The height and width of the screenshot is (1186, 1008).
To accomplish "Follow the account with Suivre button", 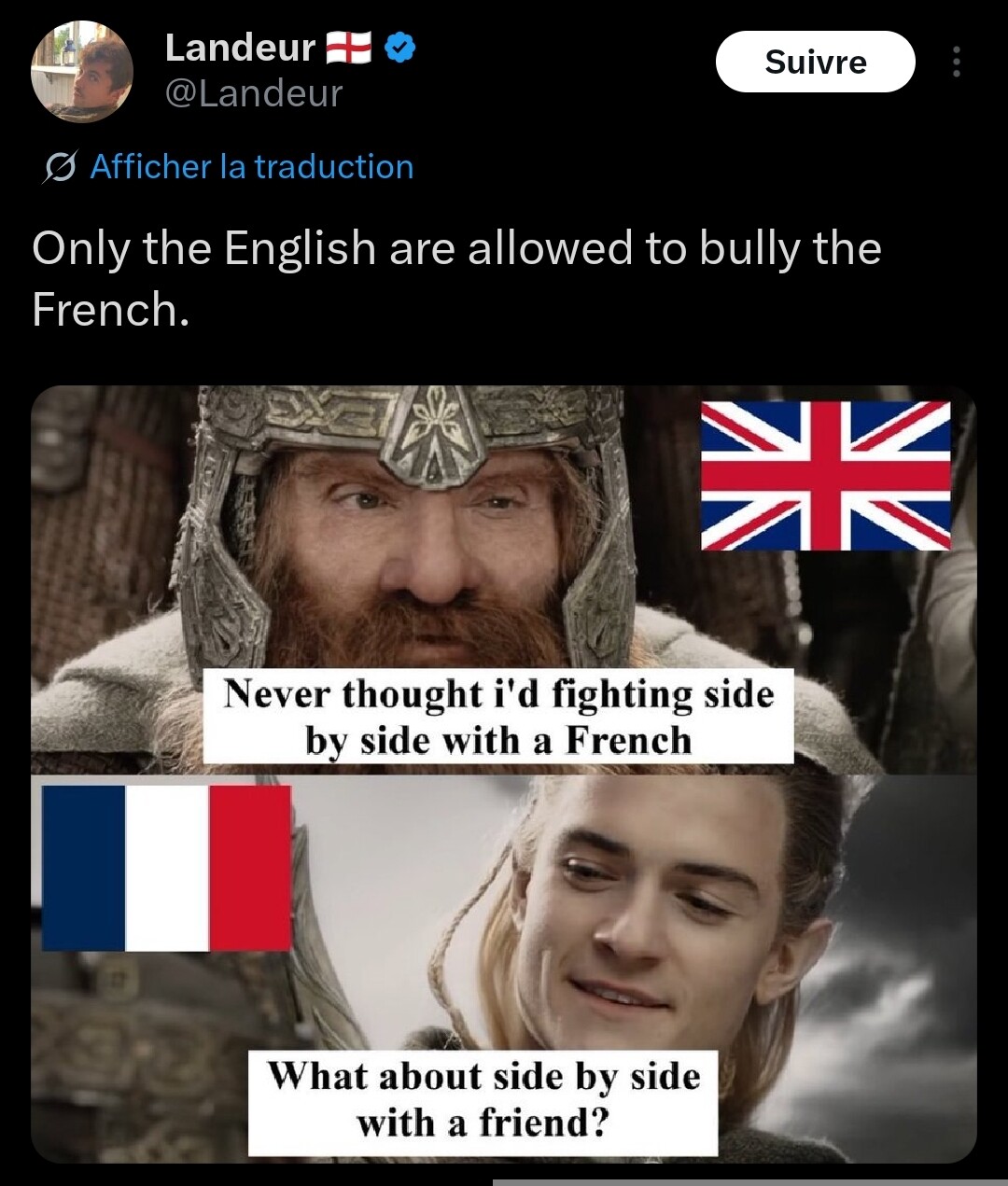I will pos(816,62).
